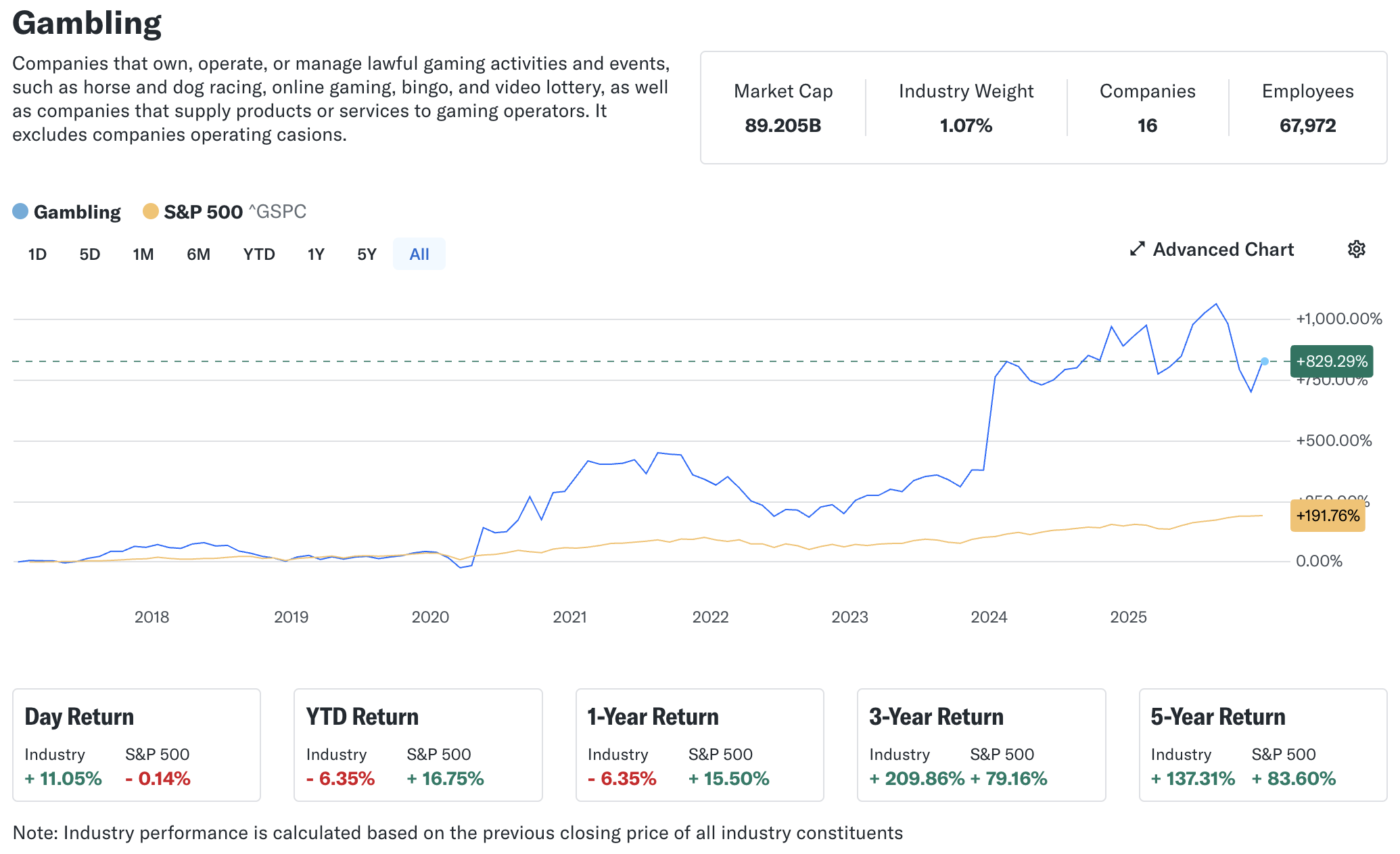Click the orange S&P 500 legend dot
This screenshot has width=1400, height=854.
click(x=150, y=212)
